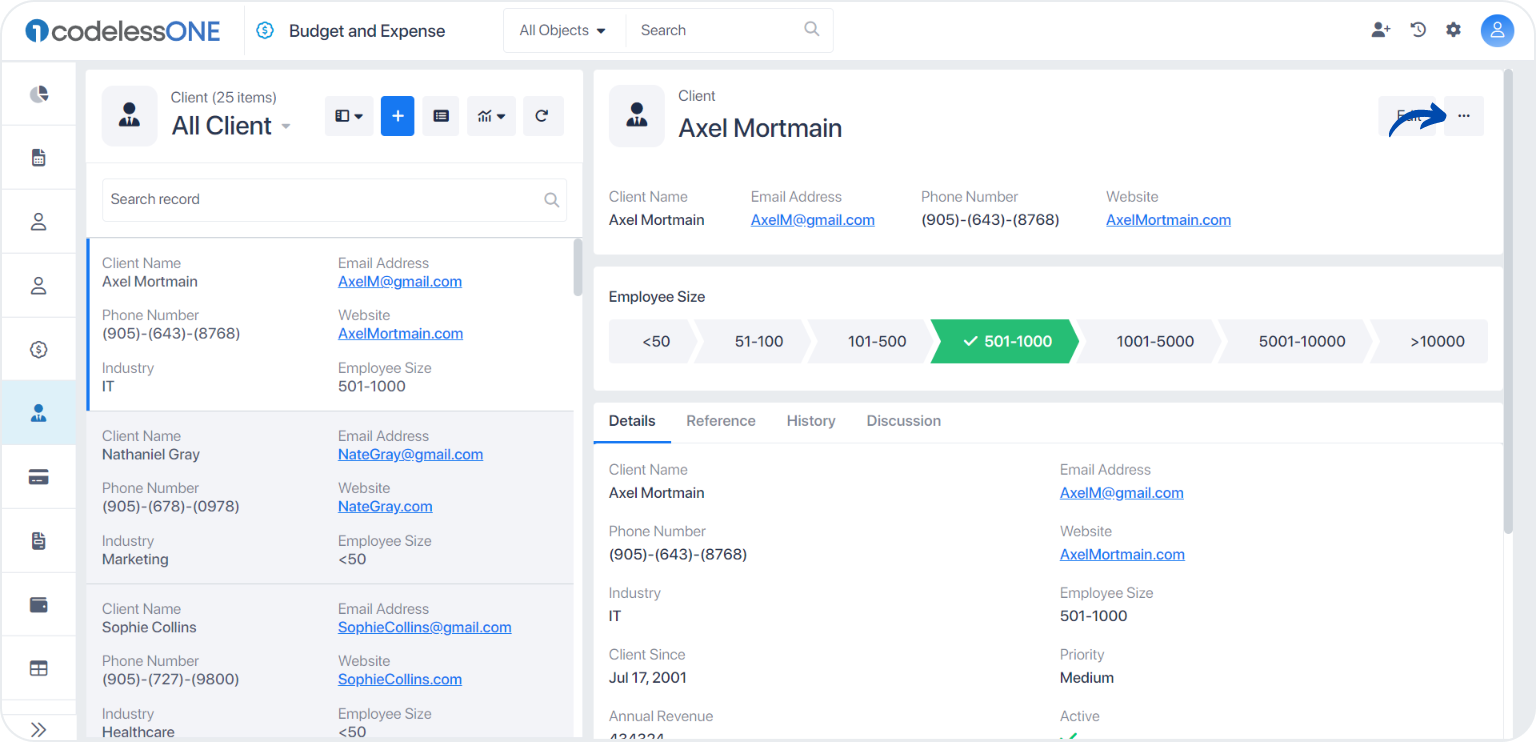
Task: Open the more actions ellipsis menu
Action: 1464,116
